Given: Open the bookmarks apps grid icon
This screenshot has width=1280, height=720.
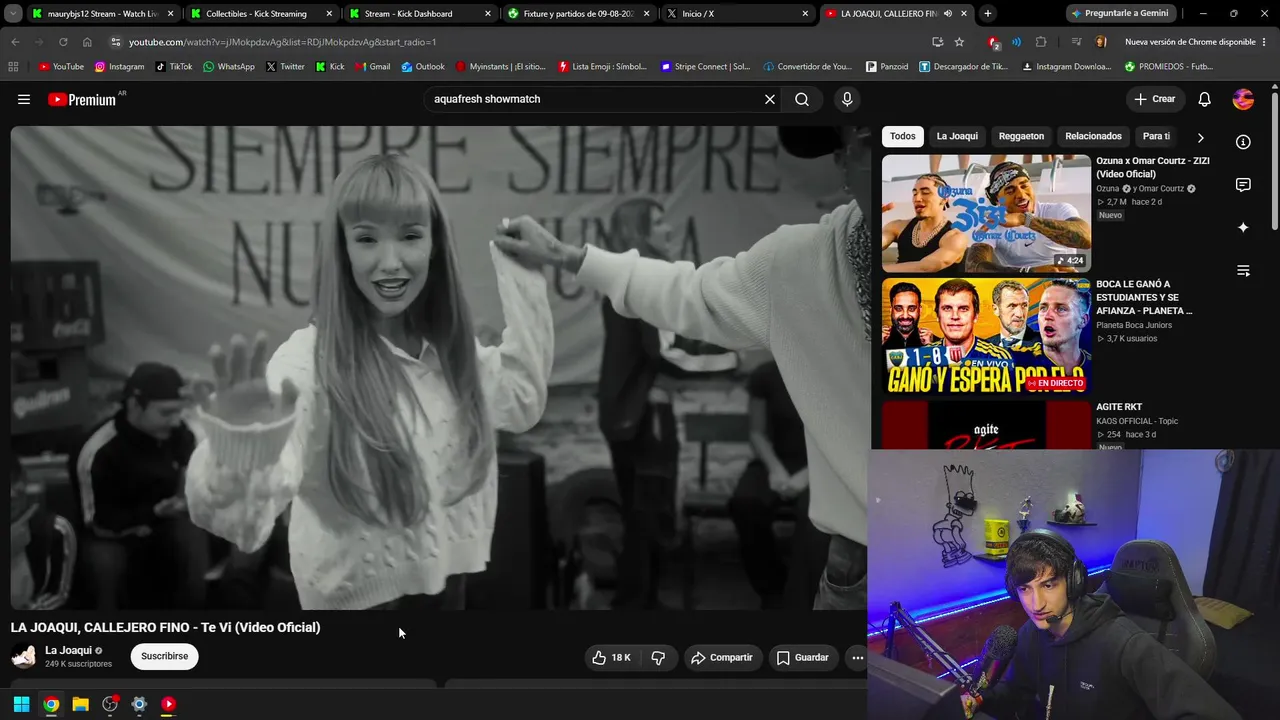Looking at the screenshot, I should click(x=13, y=67).
